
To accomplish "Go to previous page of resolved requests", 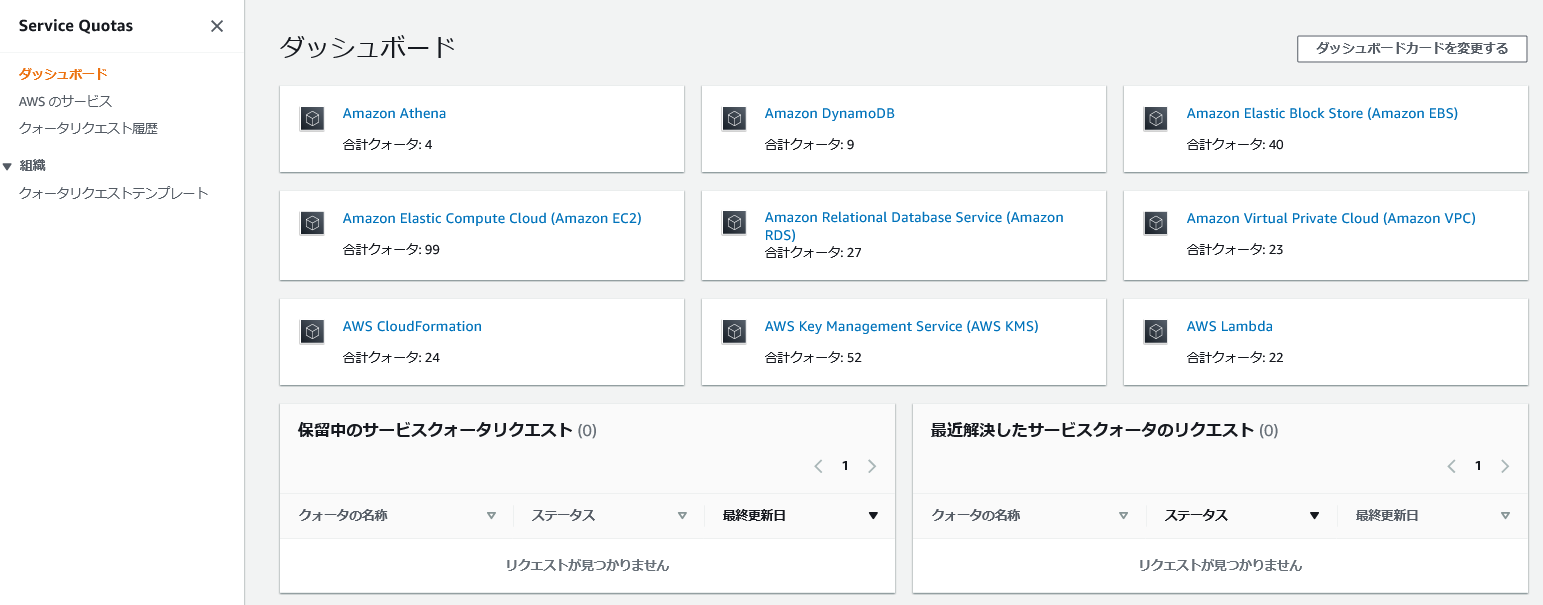I will point(1451,466).
